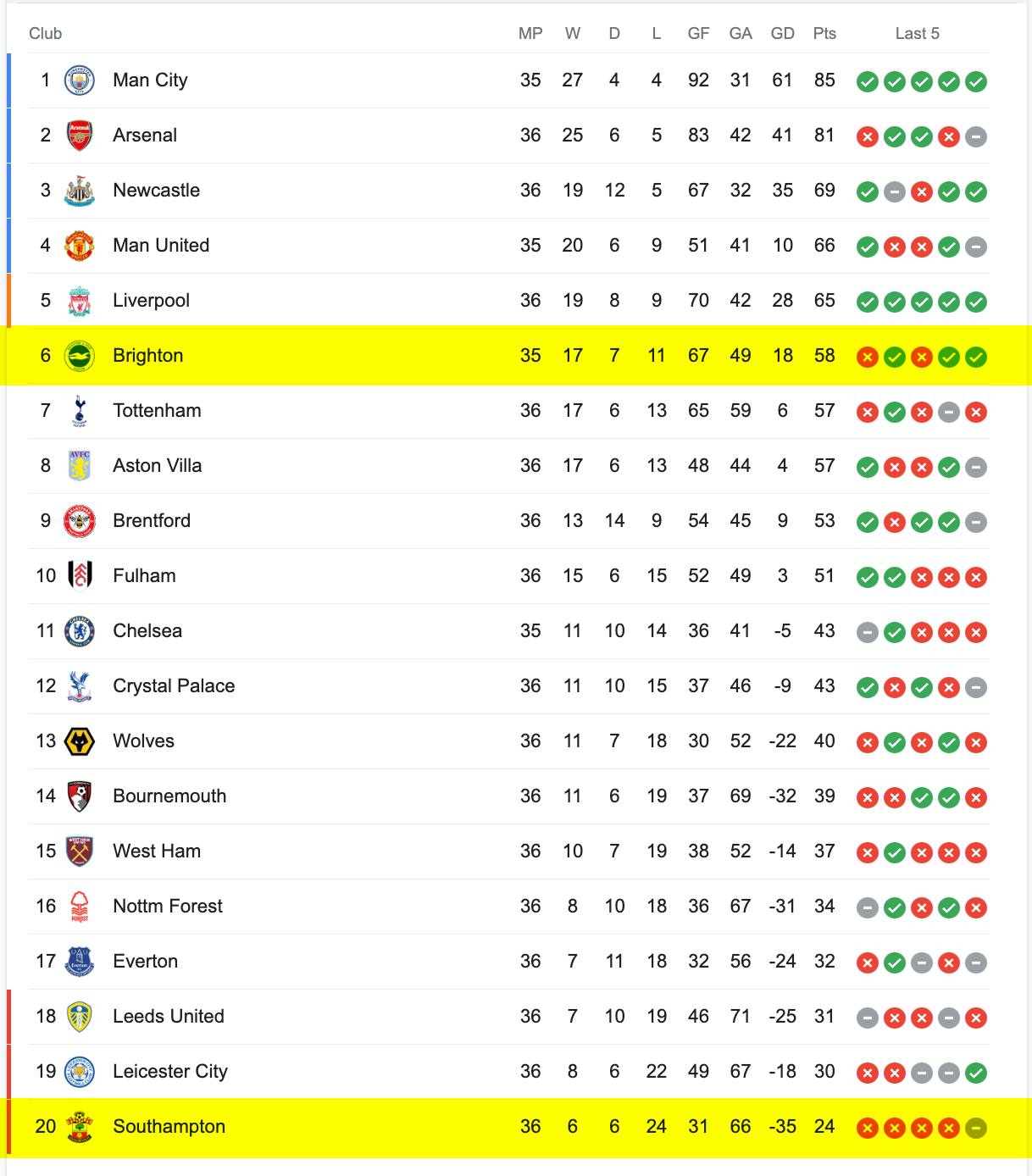Viewport: 1032px width, 1176px height.
Task: Click the Arsenal club crest icon
Action: [80, 136]
